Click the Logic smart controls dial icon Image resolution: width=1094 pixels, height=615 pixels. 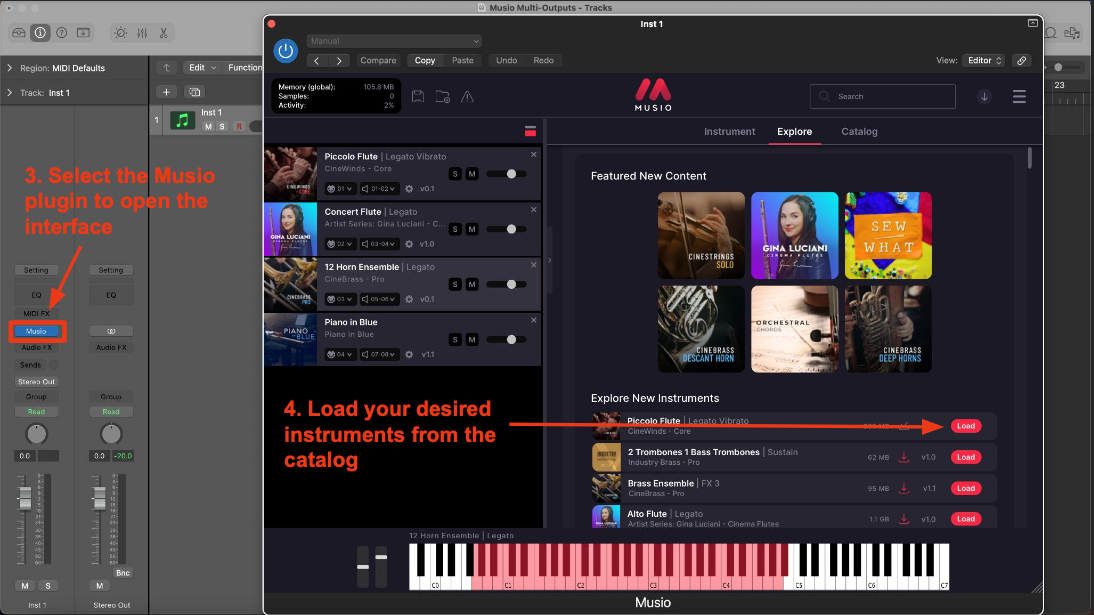pos(121,33)
